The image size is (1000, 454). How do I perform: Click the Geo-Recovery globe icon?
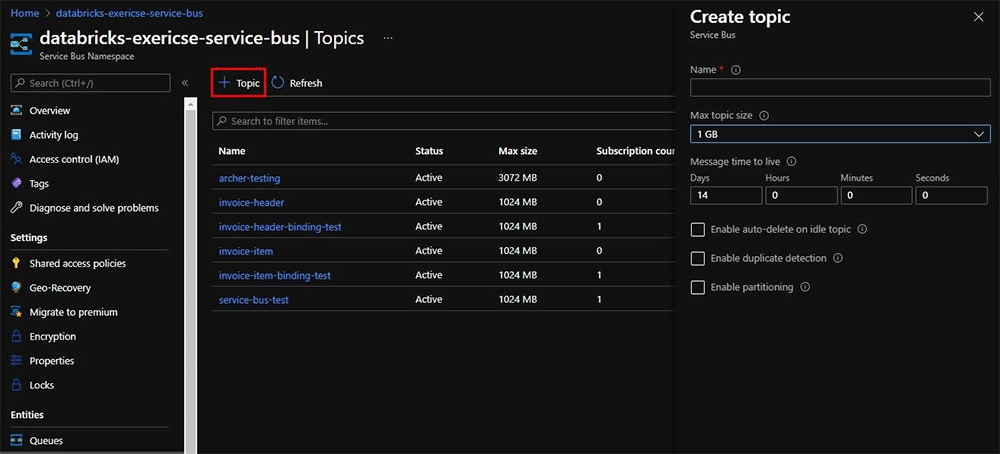coord(17,288)
